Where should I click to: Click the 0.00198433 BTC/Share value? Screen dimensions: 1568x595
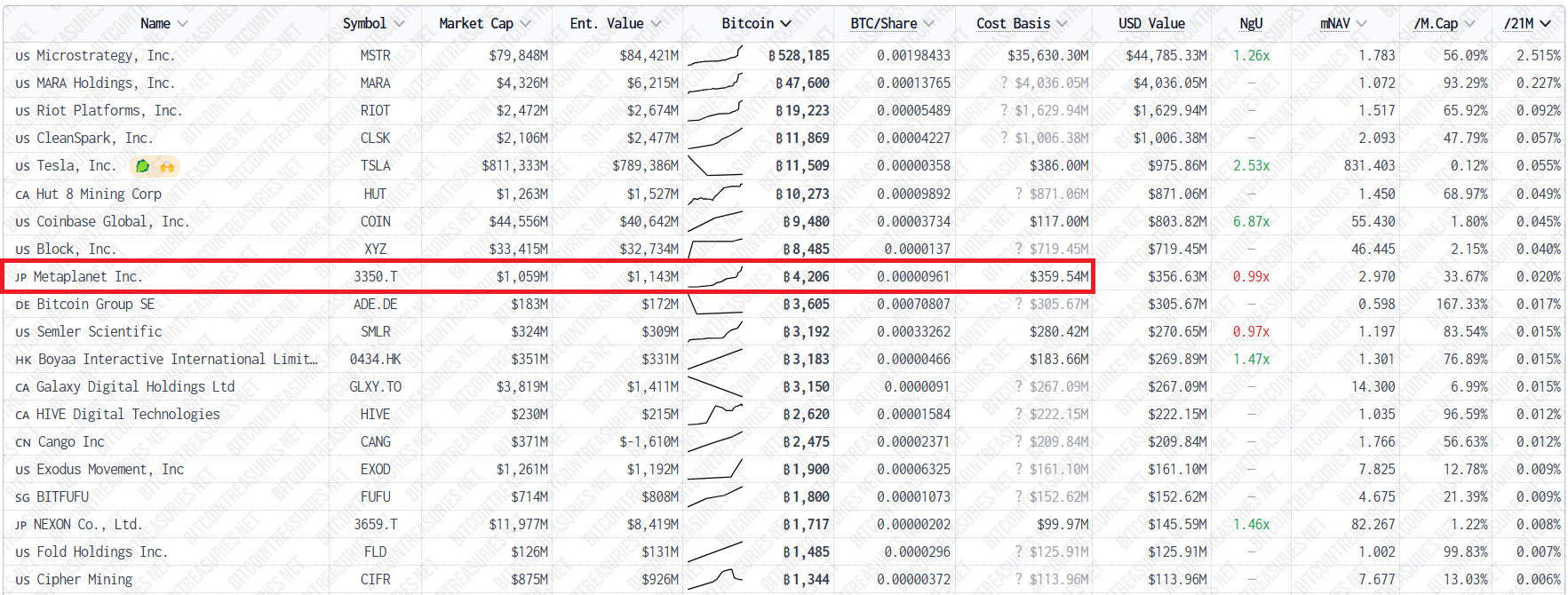click(913, 55)
